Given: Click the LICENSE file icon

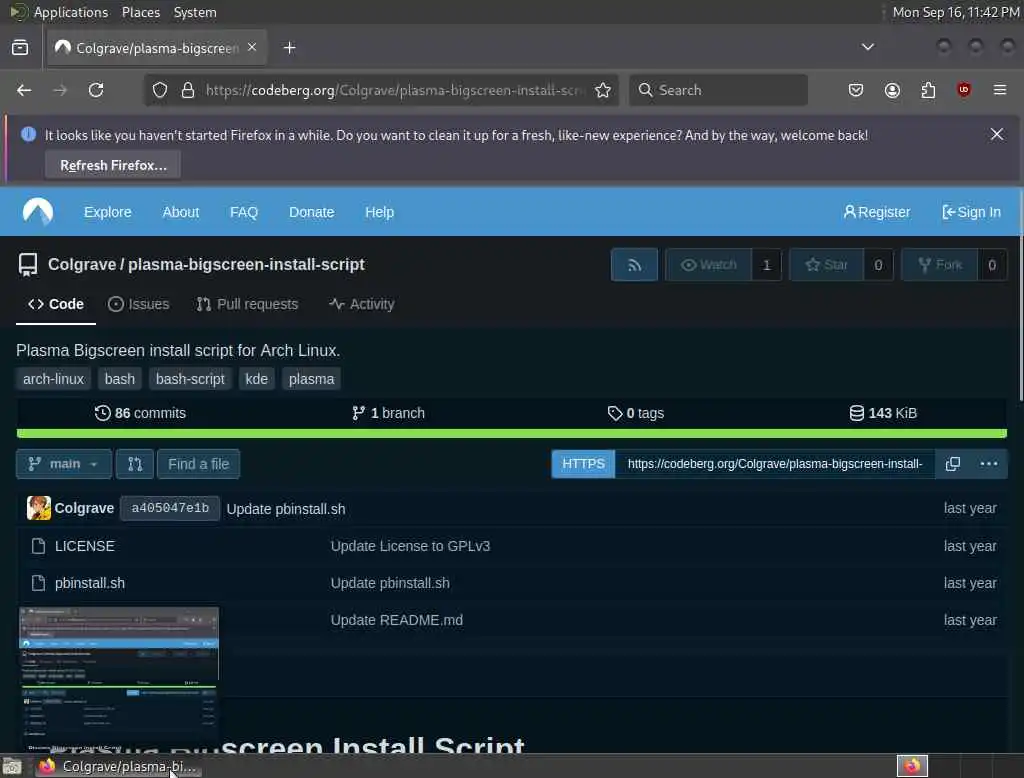Looking at the screenshot, I should point(39,546).
